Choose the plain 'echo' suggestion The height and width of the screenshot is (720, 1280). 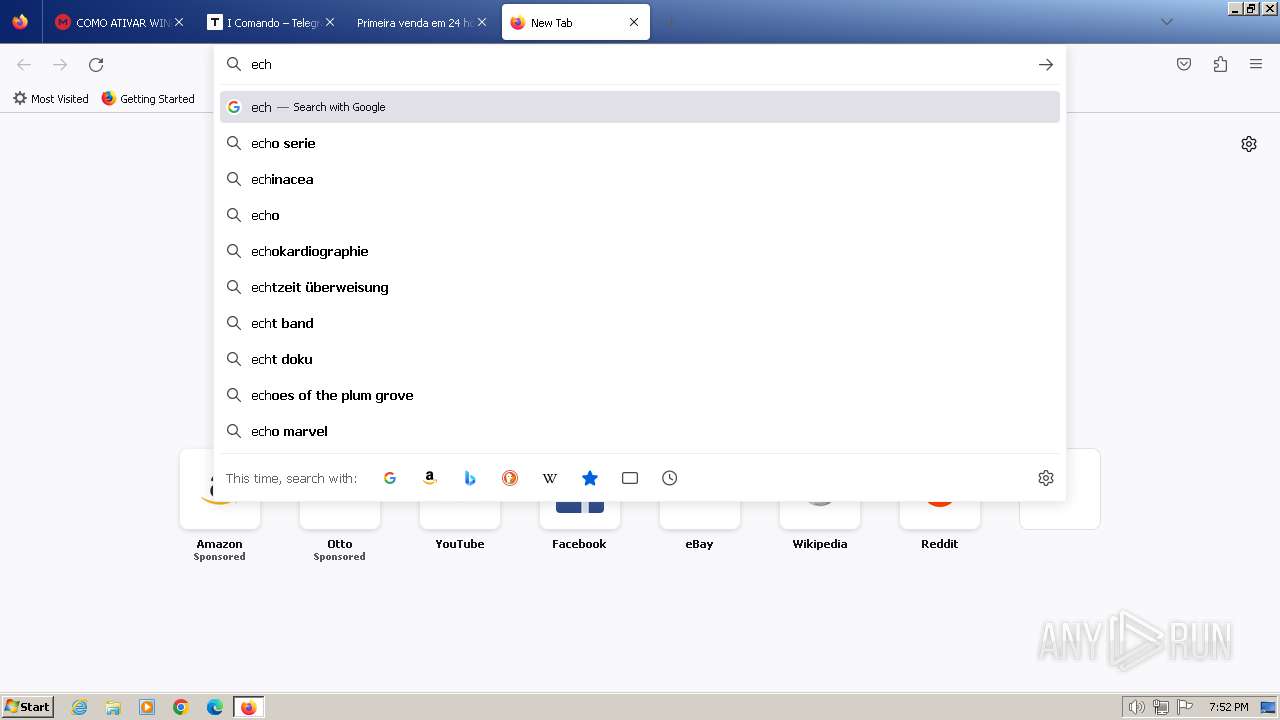(640, 215)
